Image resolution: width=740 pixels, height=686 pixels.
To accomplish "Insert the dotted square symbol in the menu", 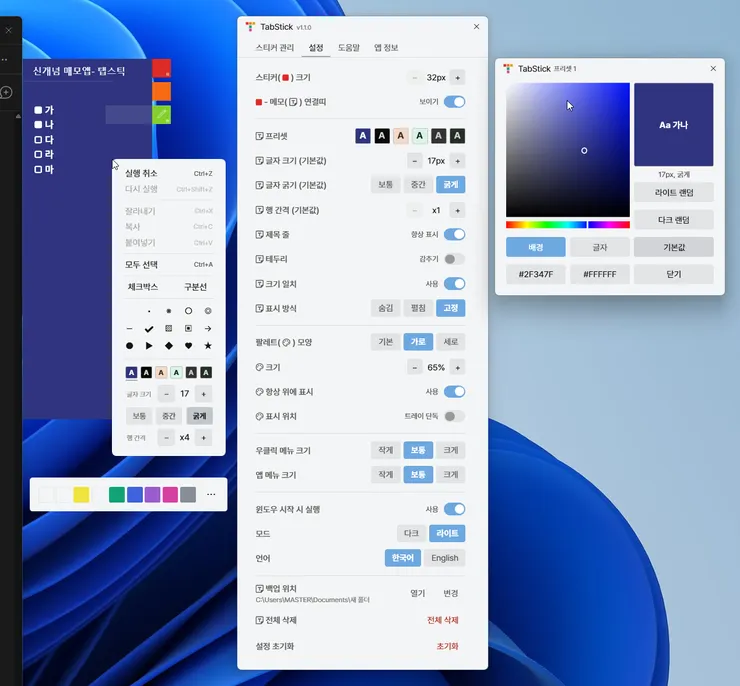I will (x=168, y=329).
